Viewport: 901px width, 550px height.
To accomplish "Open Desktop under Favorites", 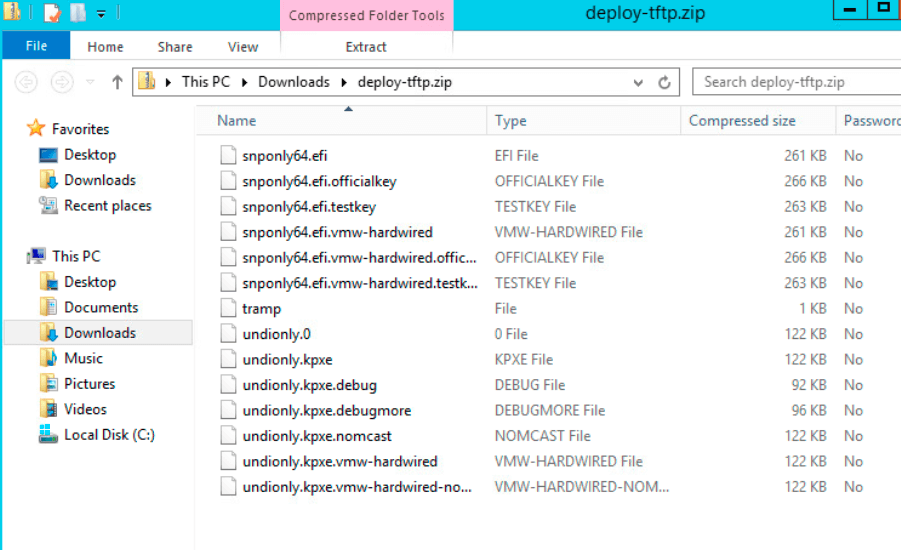I will pyautogui.click(x=90, y=155).
